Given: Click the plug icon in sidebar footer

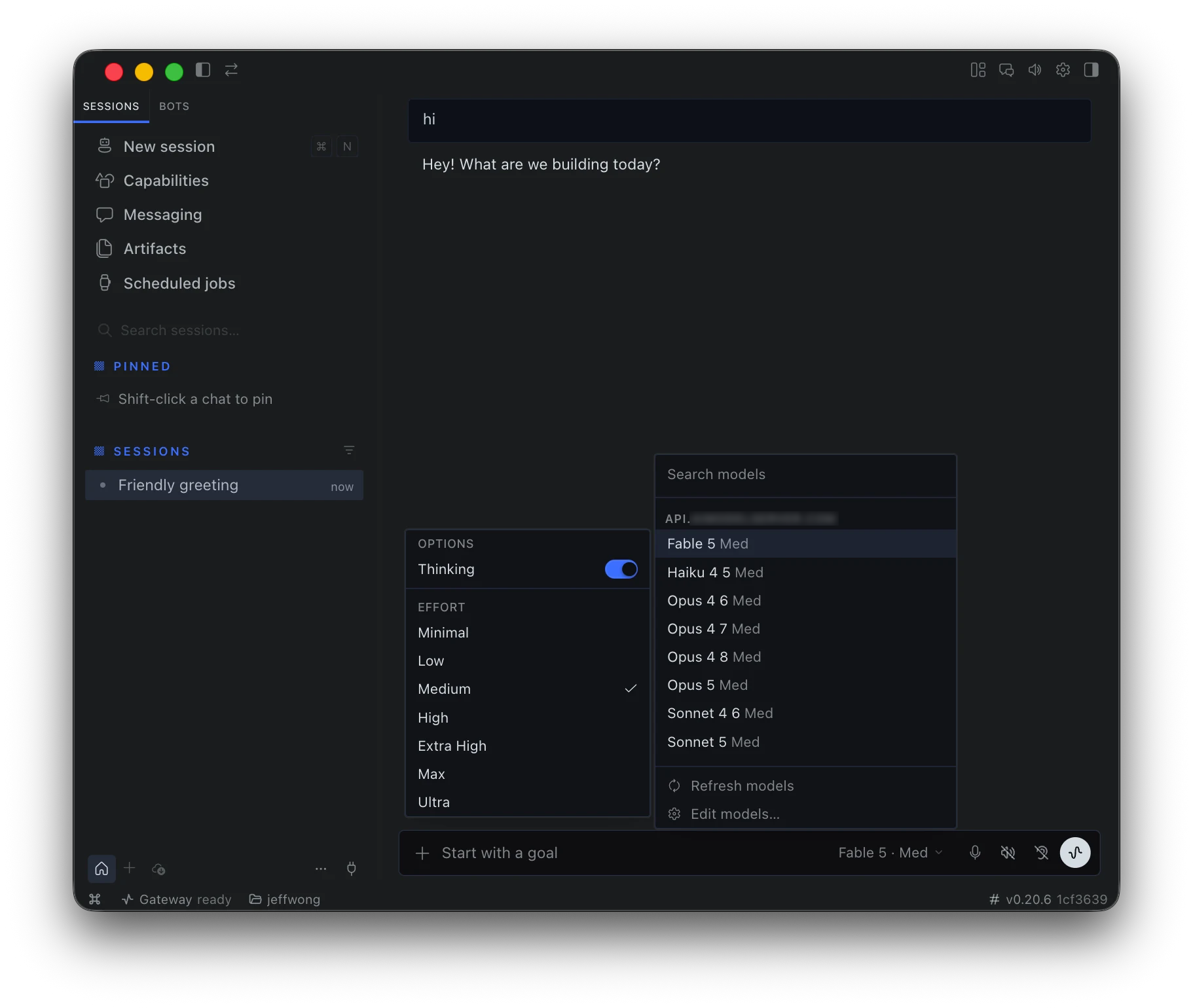Looking at the screenshot, I should click(352, 869).
